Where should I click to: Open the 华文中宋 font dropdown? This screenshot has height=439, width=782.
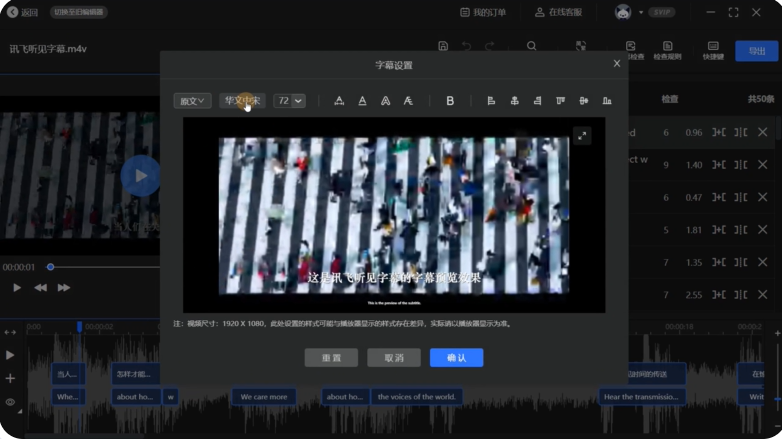click(x=242, y=101)
